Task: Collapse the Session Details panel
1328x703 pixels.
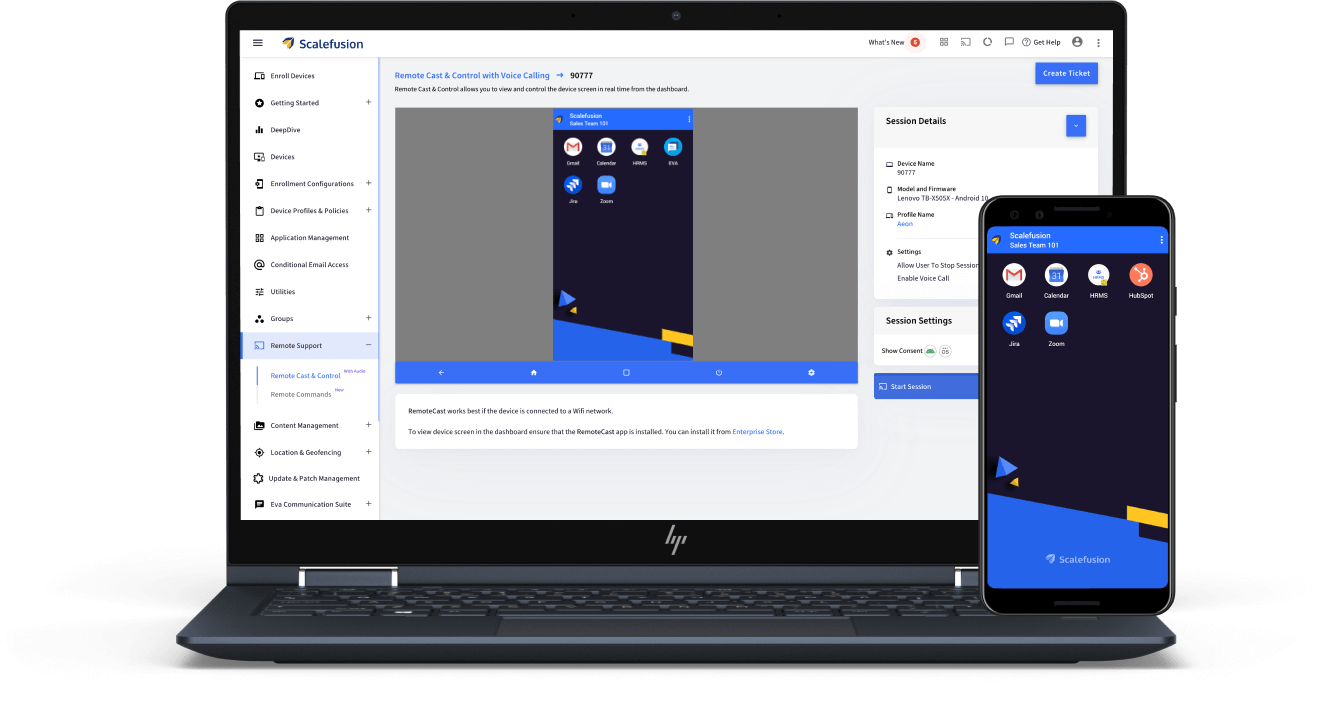Action: [x=1075, y=125]
